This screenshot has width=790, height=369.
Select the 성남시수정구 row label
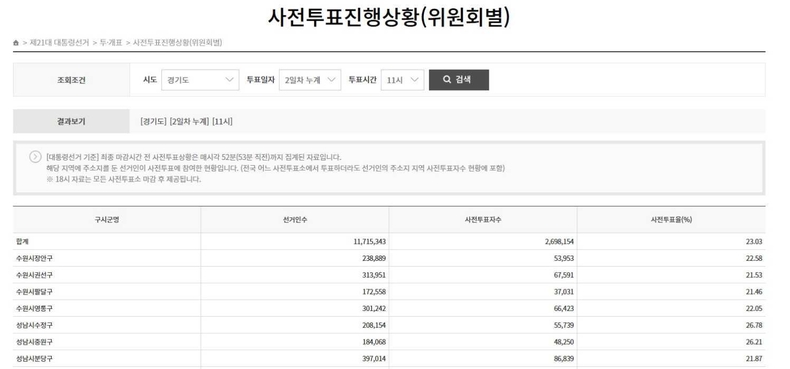click(x=34, y=325)
